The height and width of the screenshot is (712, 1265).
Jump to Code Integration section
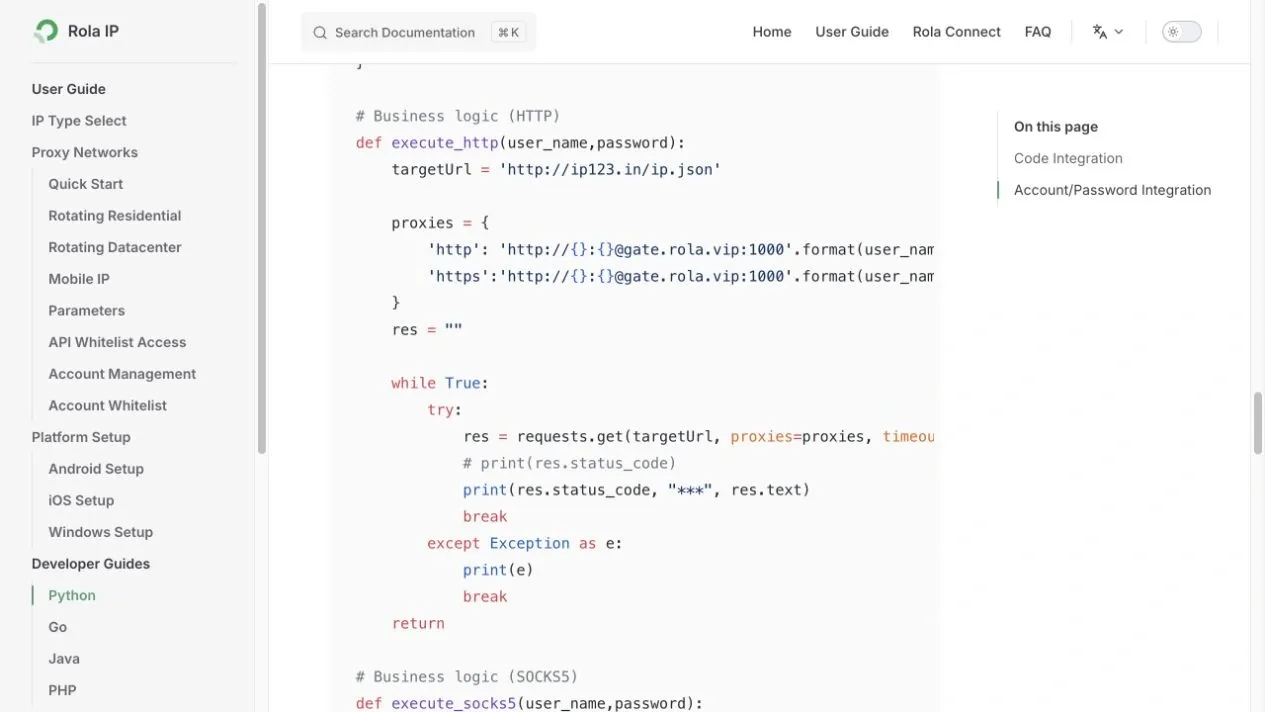pos(1068,158)
